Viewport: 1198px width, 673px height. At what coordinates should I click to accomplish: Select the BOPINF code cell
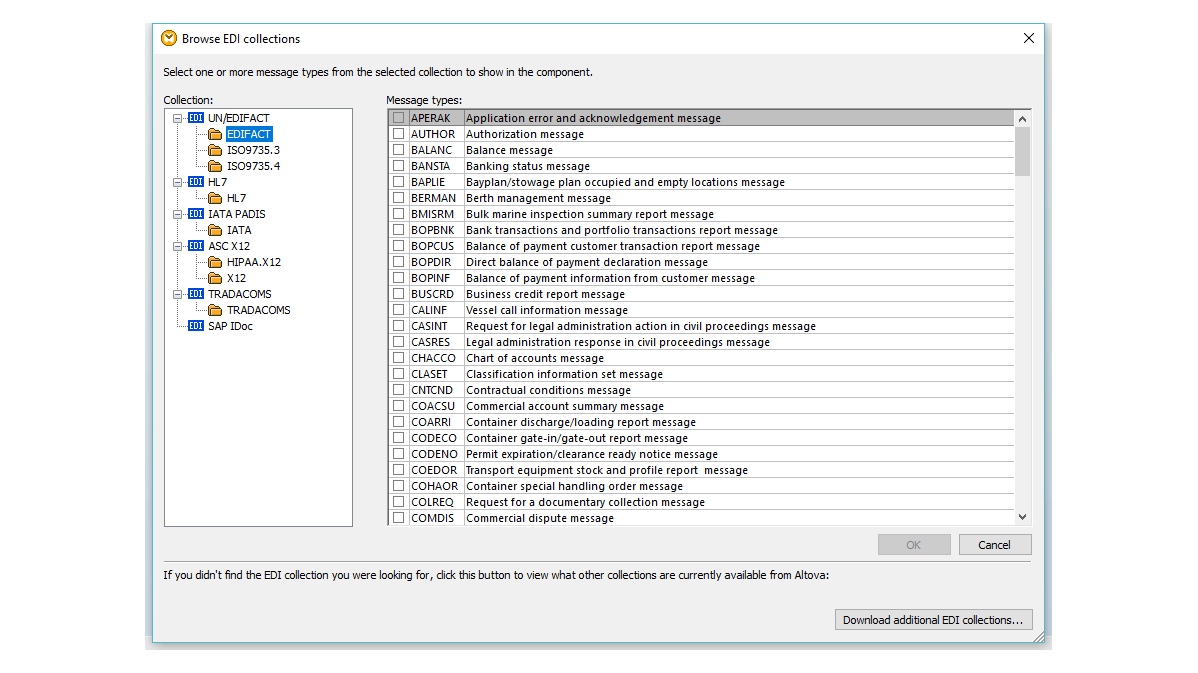pyautogui.click(x=431, y=279)
